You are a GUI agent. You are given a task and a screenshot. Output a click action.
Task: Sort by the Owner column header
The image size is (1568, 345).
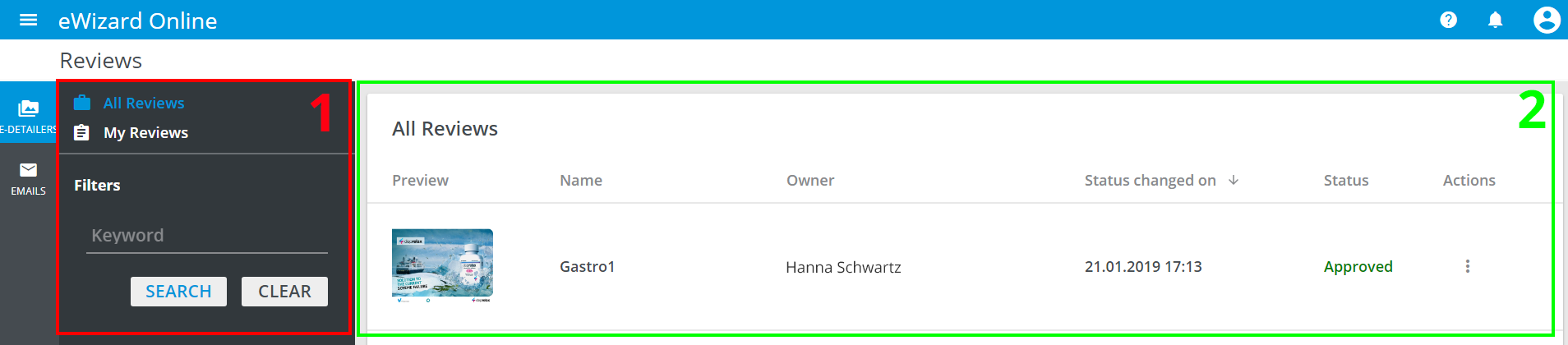809,180
